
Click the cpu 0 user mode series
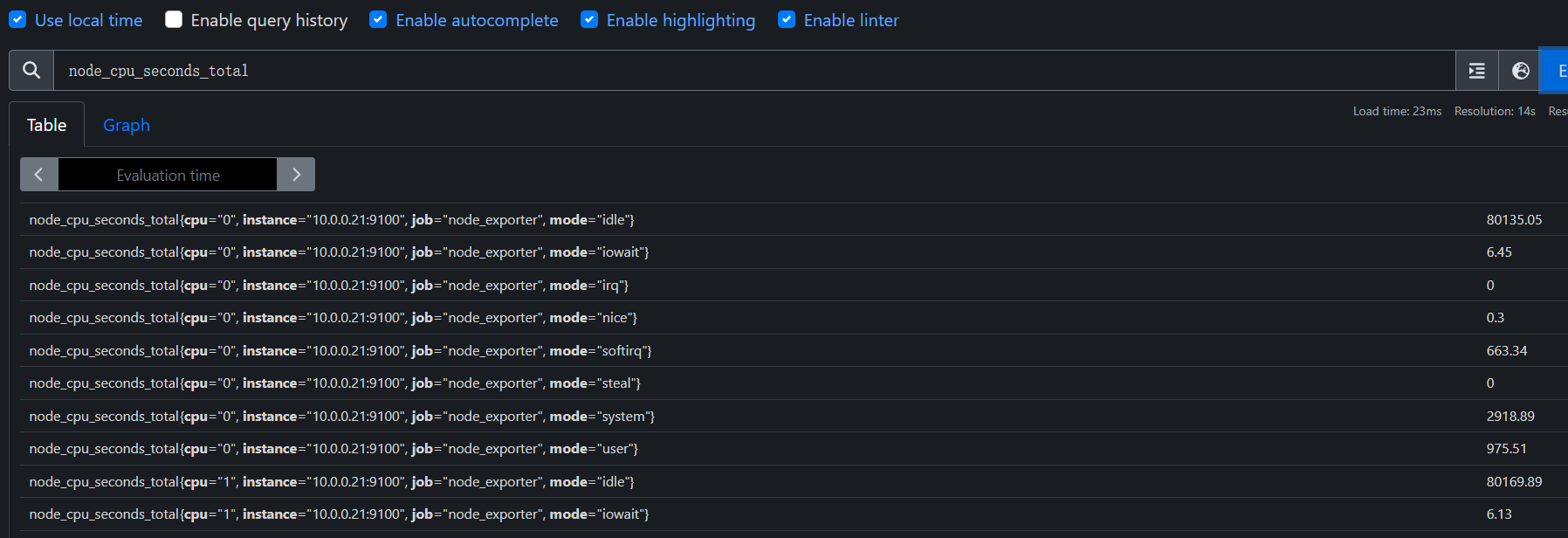click(x=334, y=449)
